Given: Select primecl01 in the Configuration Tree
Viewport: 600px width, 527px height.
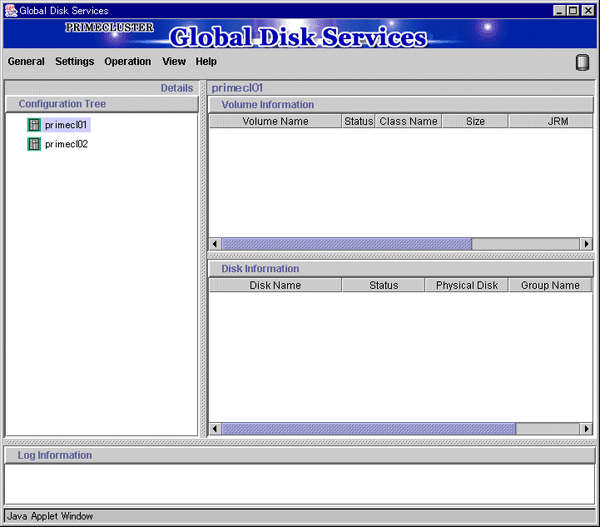Looking at the screenshot, I should [66, 125].
